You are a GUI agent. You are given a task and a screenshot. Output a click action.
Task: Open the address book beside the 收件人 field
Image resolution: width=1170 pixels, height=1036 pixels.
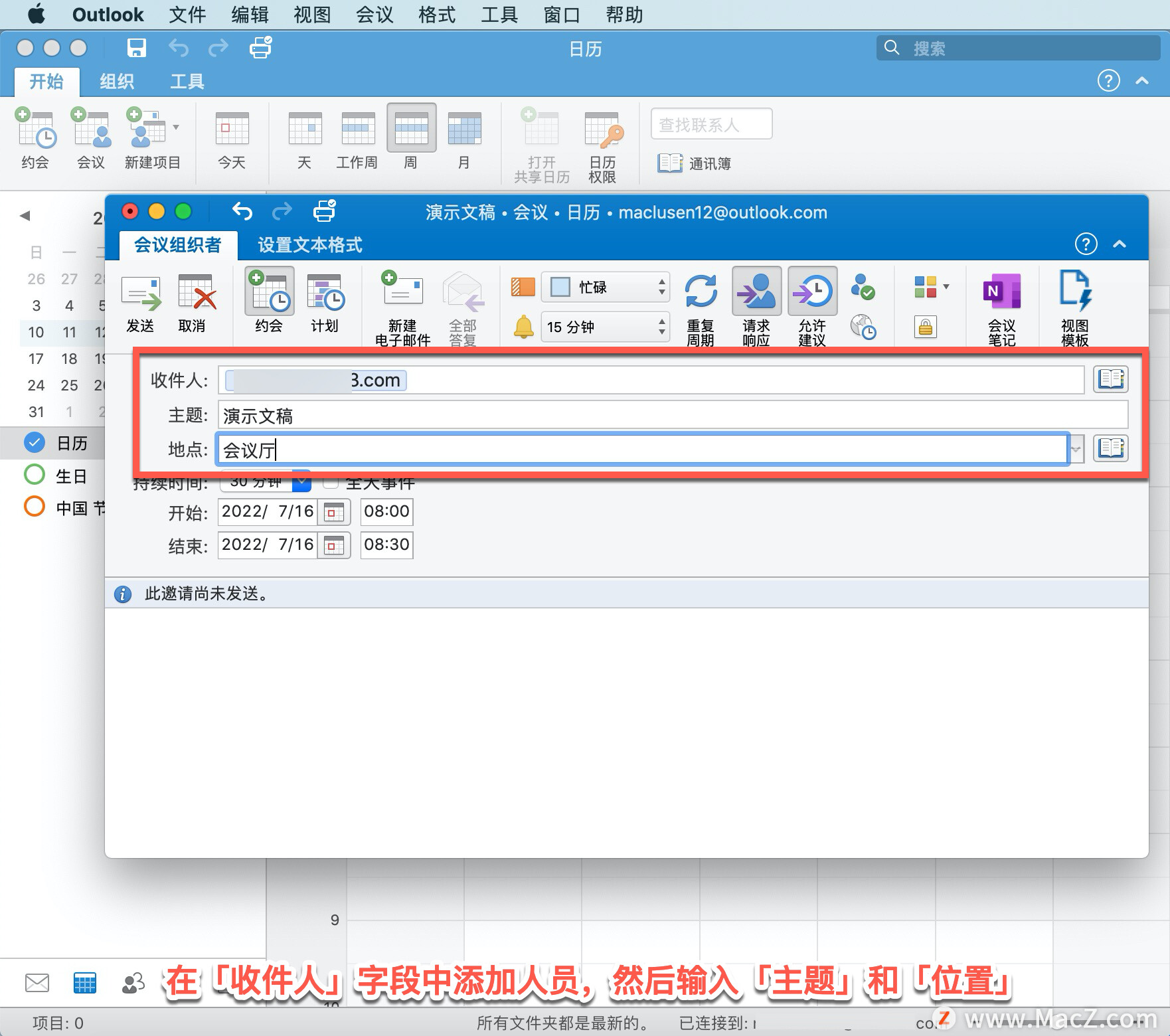1110,379
